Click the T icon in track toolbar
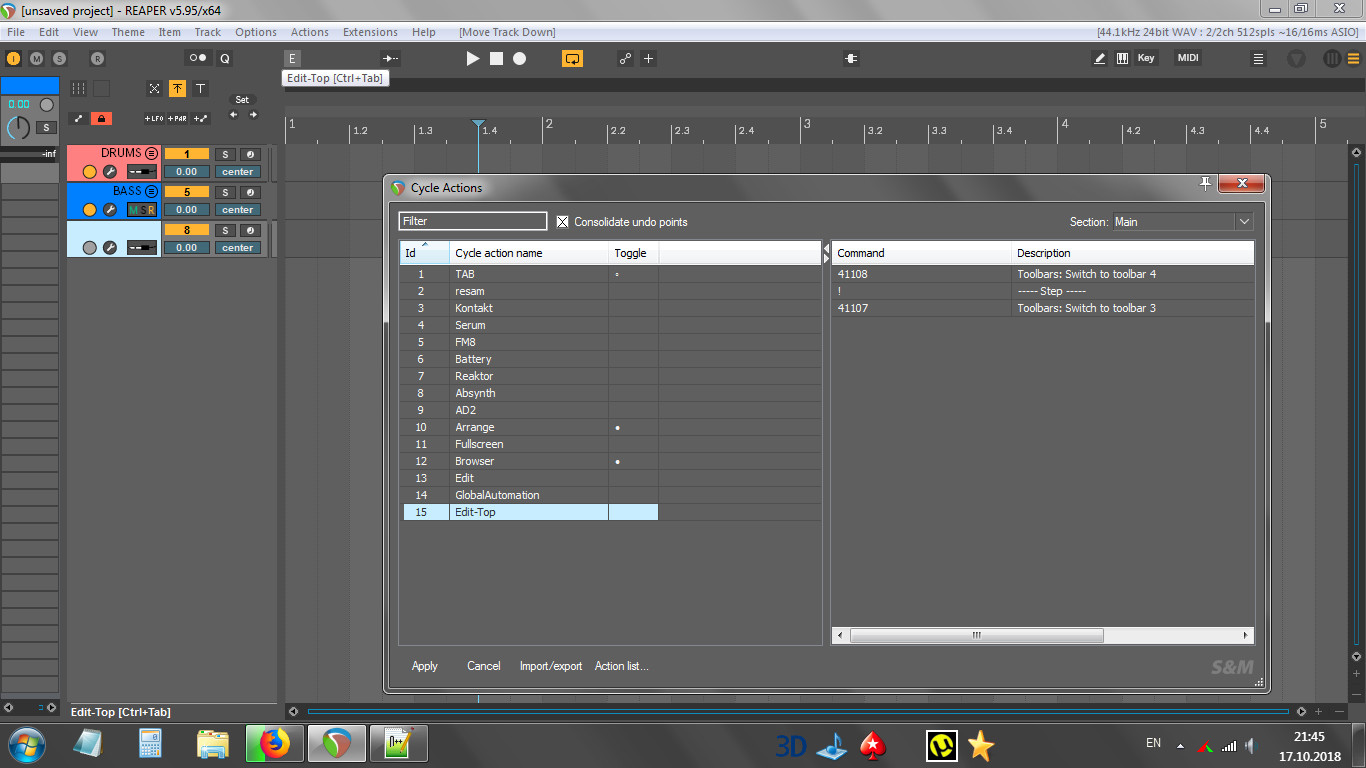The height and width of the screenshot is (768, 1366). click(200, 88)
